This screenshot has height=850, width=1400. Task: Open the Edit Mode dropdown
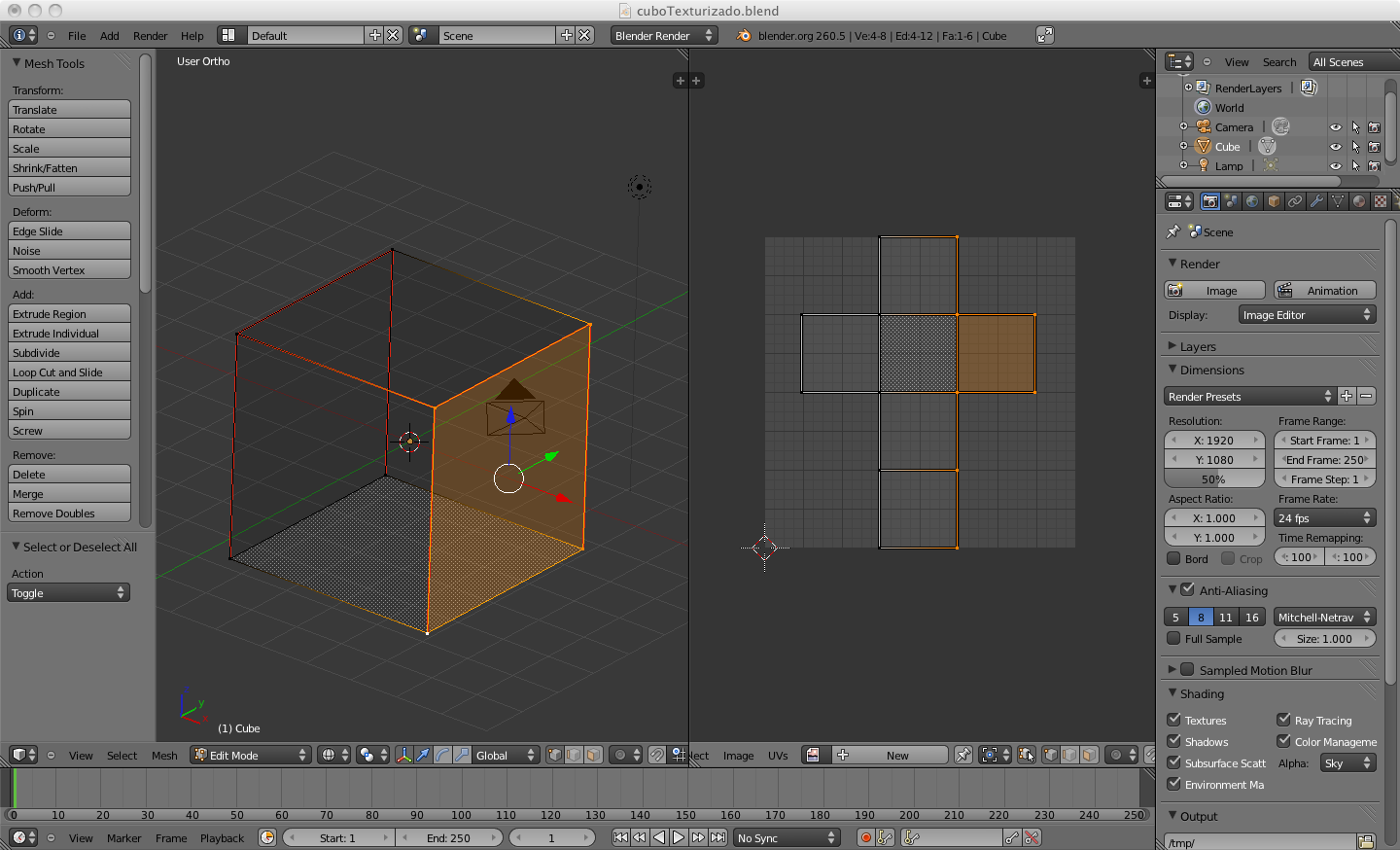251,755
